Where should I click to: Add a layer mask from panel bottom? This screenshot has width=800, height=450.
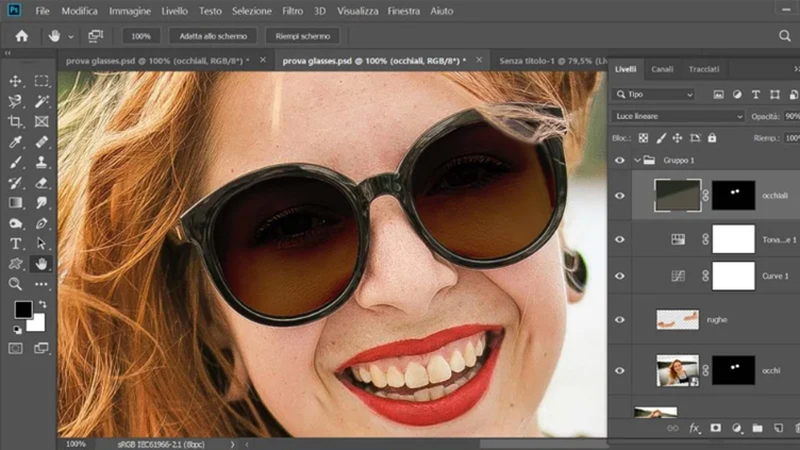715,428
